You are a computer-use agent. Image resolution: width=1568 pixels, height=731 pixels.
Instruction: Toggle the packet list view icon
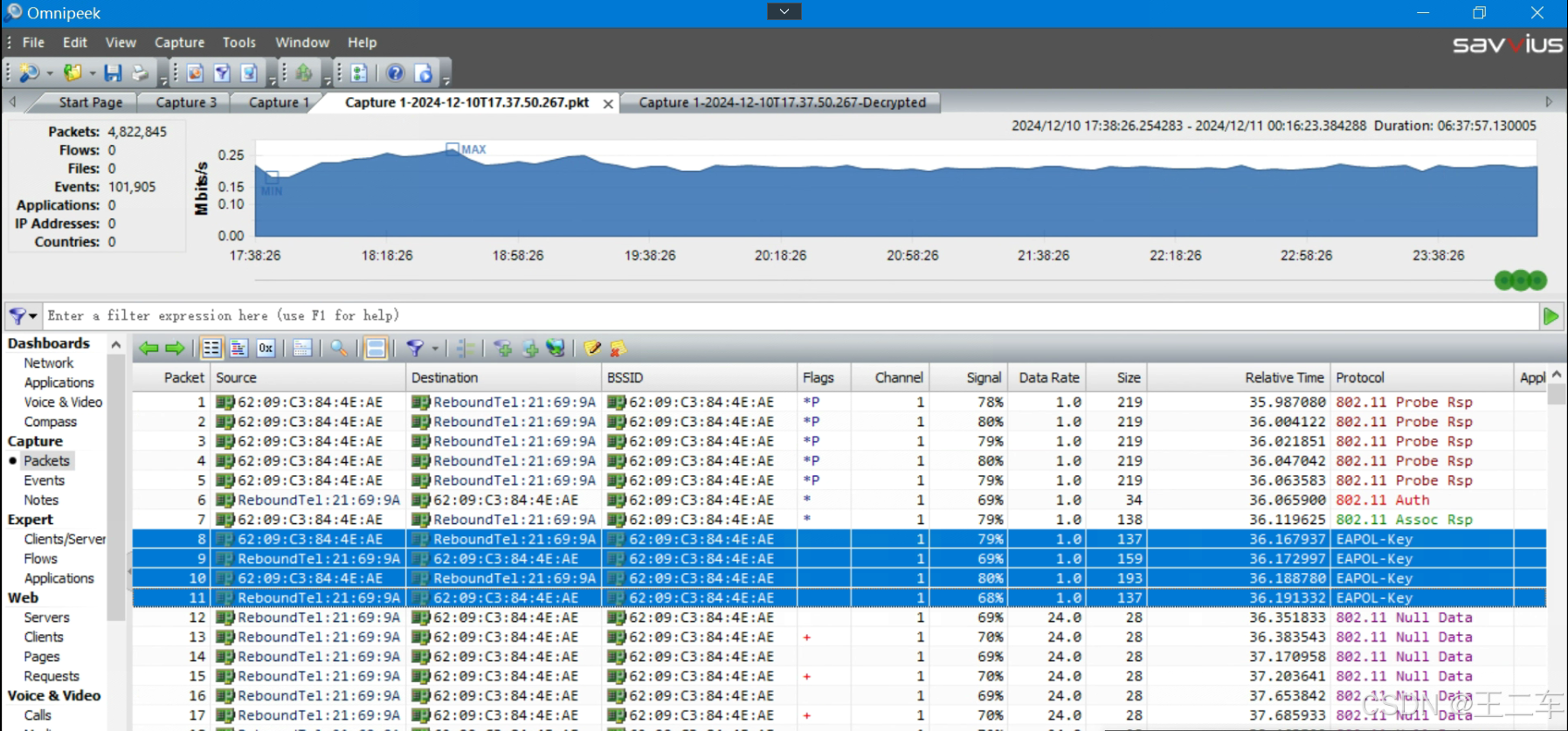(x=211, y=348)
